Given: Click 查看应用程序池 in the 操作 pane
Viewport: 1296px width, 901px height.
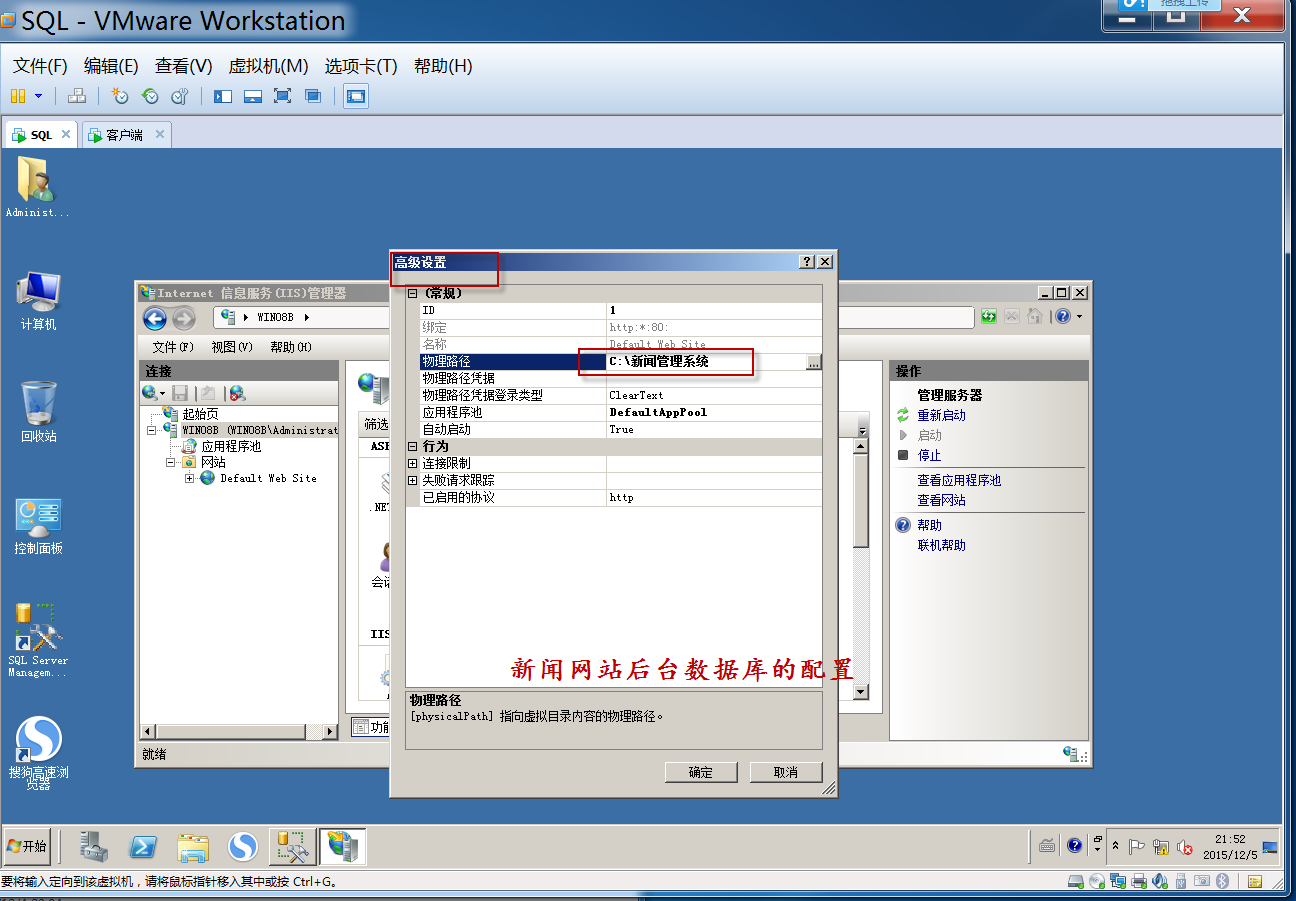Looking at the screenshot, I should coord(959,480).
